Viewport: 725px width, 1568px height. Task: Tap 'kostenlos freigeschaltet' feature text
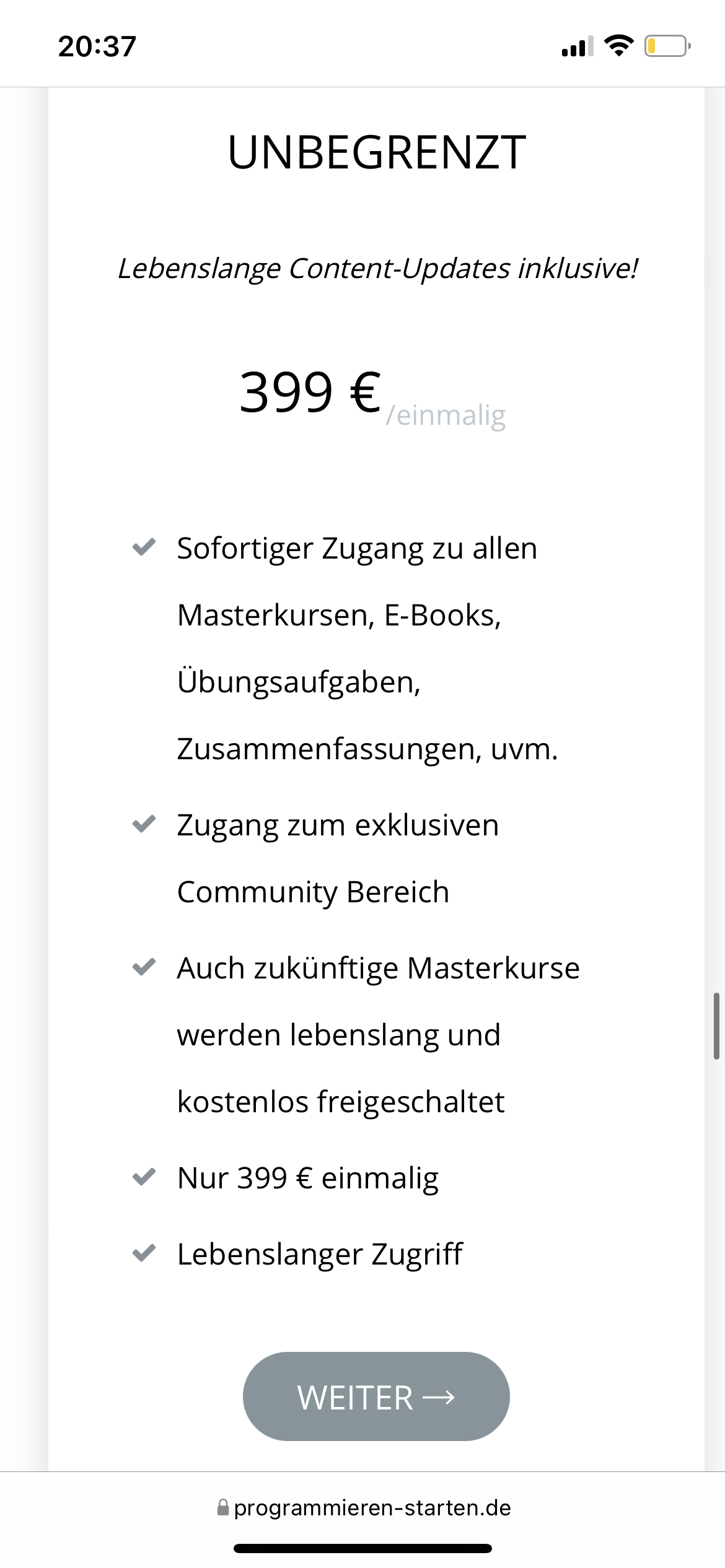tap(341, 1100)
